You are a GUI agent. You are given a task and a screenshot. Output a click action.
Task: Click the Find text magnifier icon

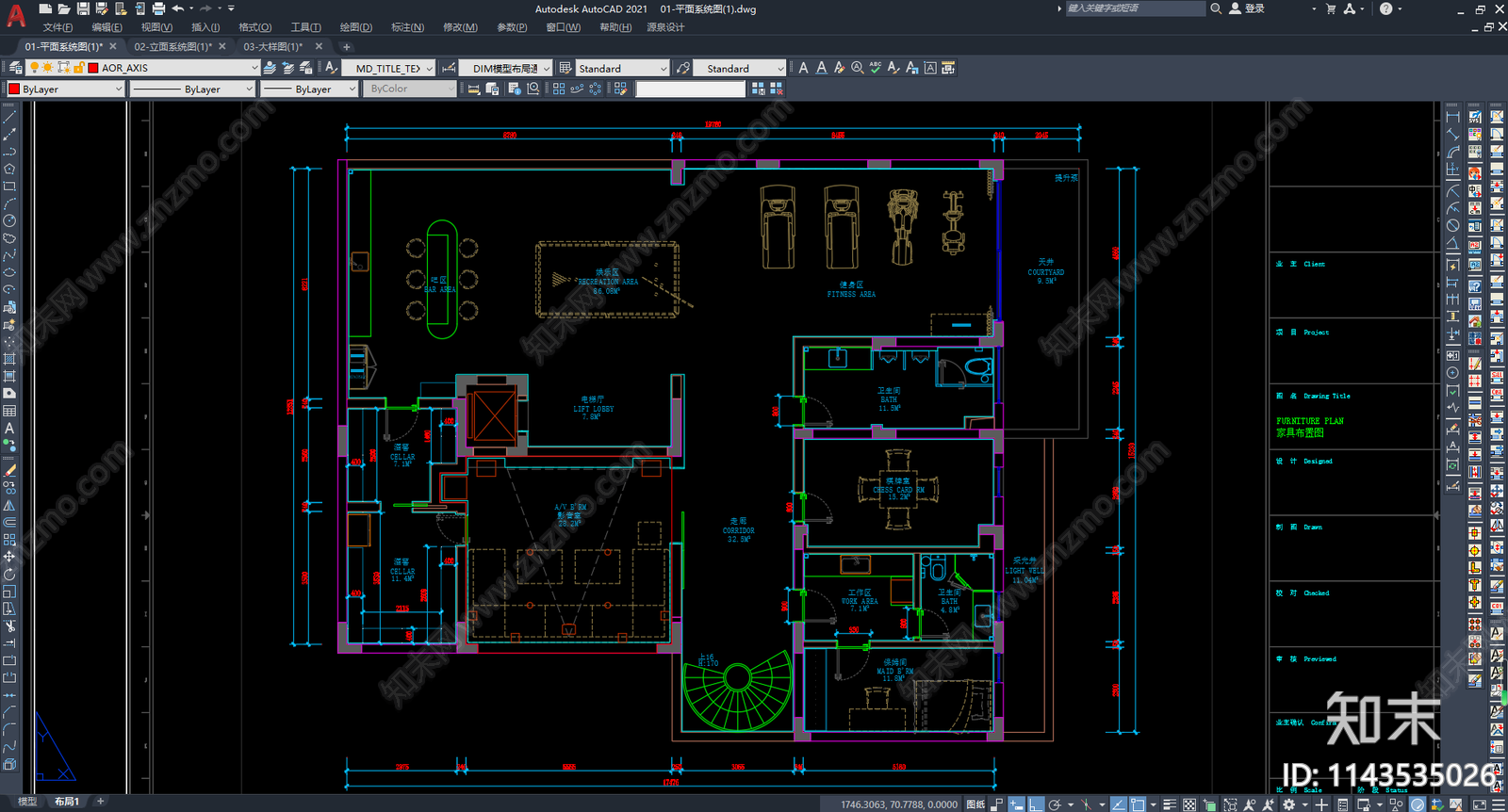[858, 68]
